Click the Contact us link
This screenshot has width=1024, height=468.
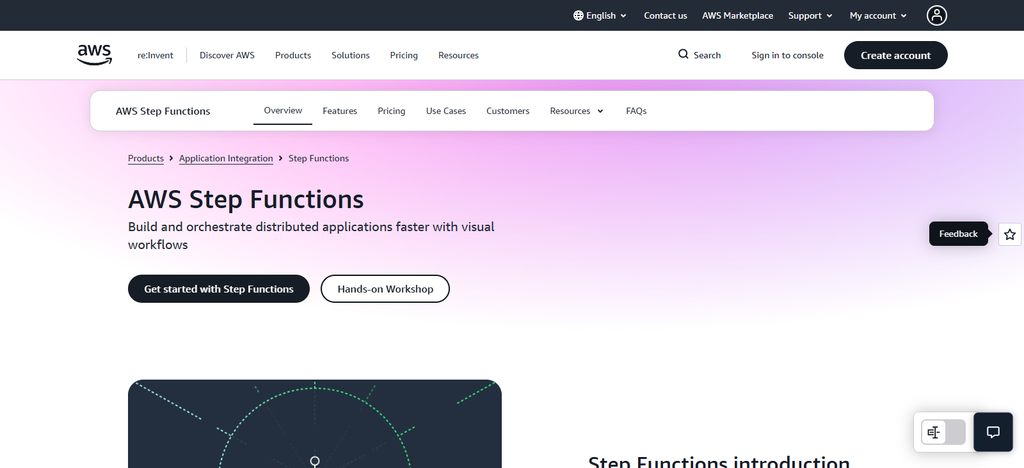(x=665, y=16)
